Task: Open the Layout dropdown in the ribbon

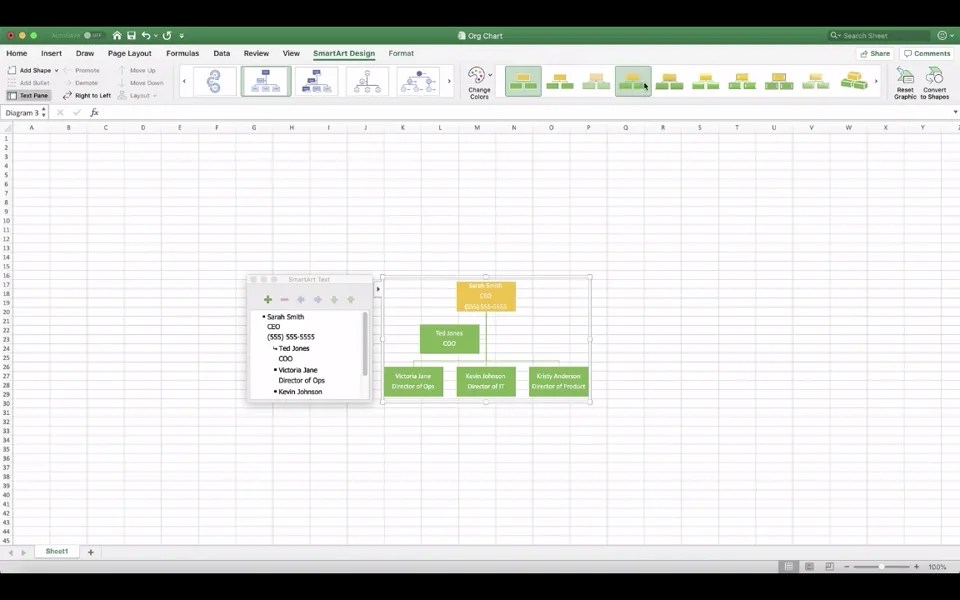Action: tap(138, 96)
